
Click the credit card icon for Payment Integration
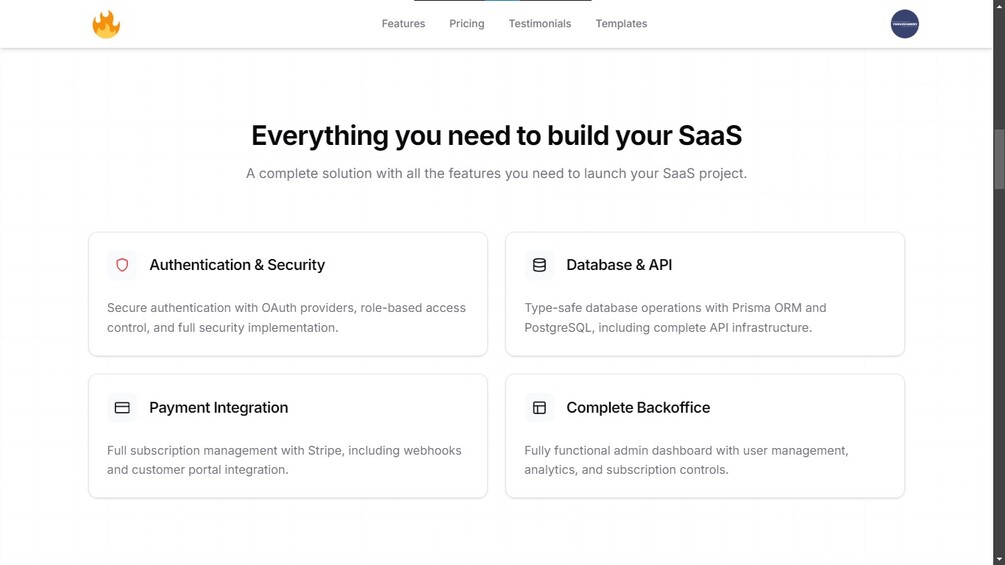point(122,408)
